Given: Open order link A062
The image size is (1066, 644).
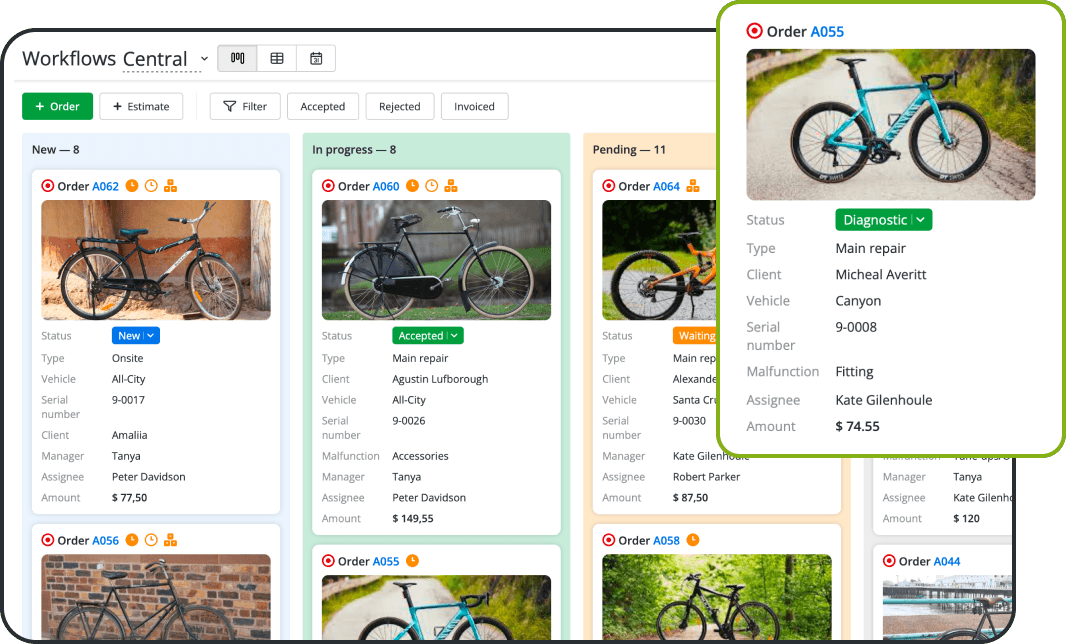Looking at the screenshot, I should point(105,186).
